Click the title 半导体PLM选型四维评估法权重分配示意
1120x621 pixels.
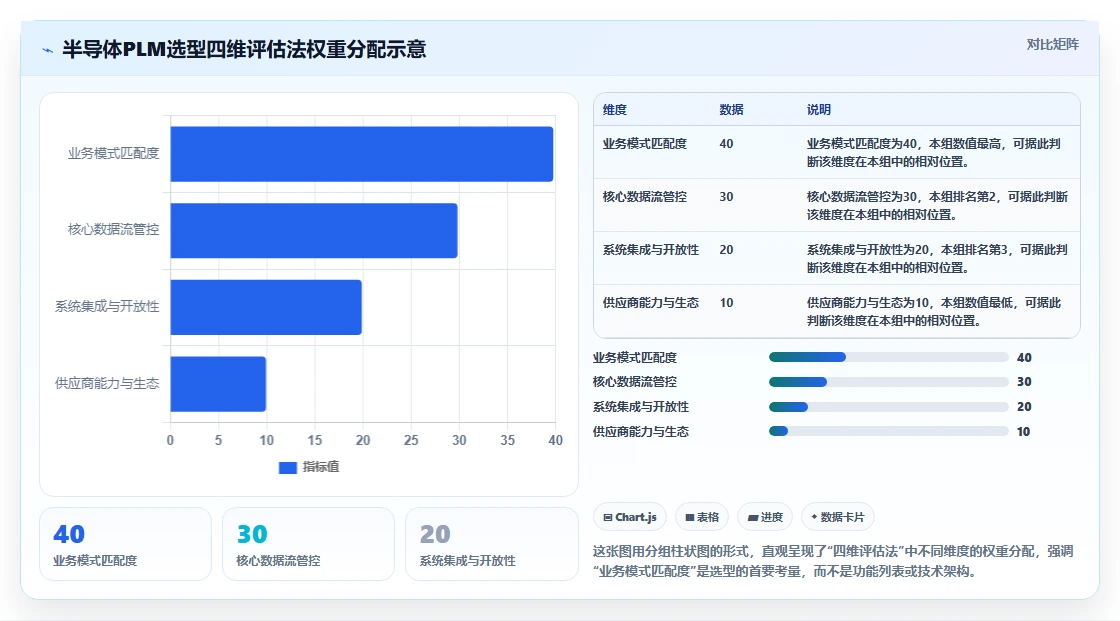point(244,49)
